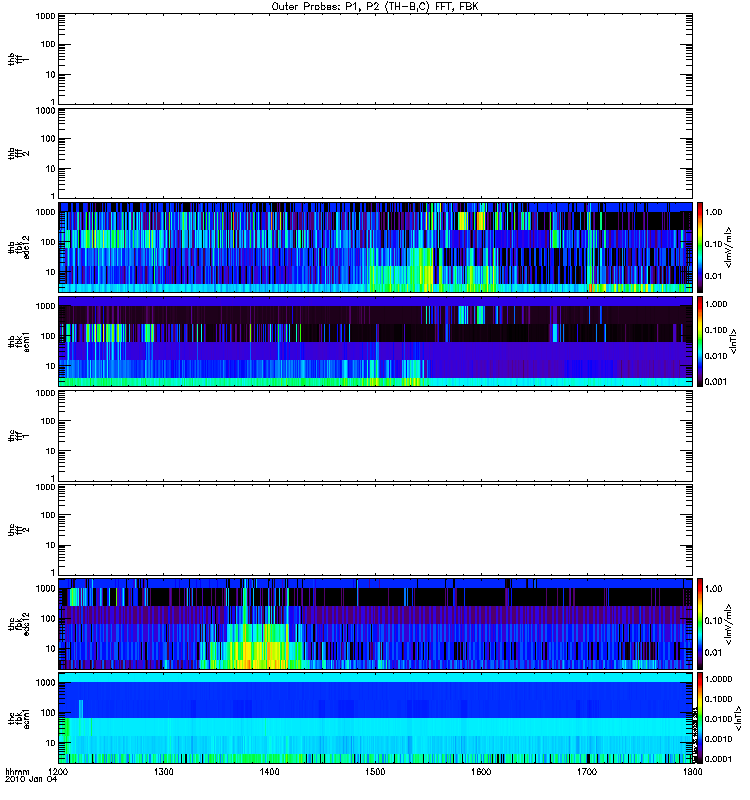Click the 'thc fff 2' y-axis title
This screenshot has height=800, width=750.
(x=19, y=530)
